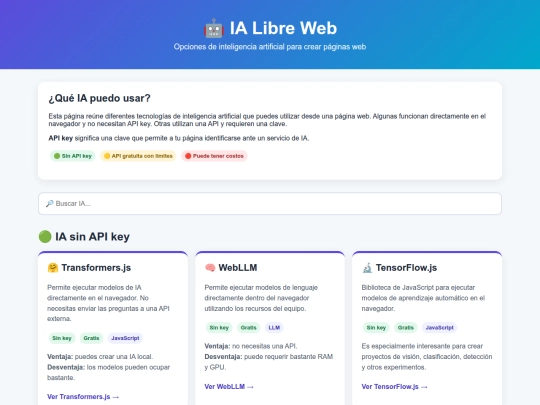Click the bold API key definition text
Image resolution: width=540 pixels, height=405 pixels.
pos(61,138)
